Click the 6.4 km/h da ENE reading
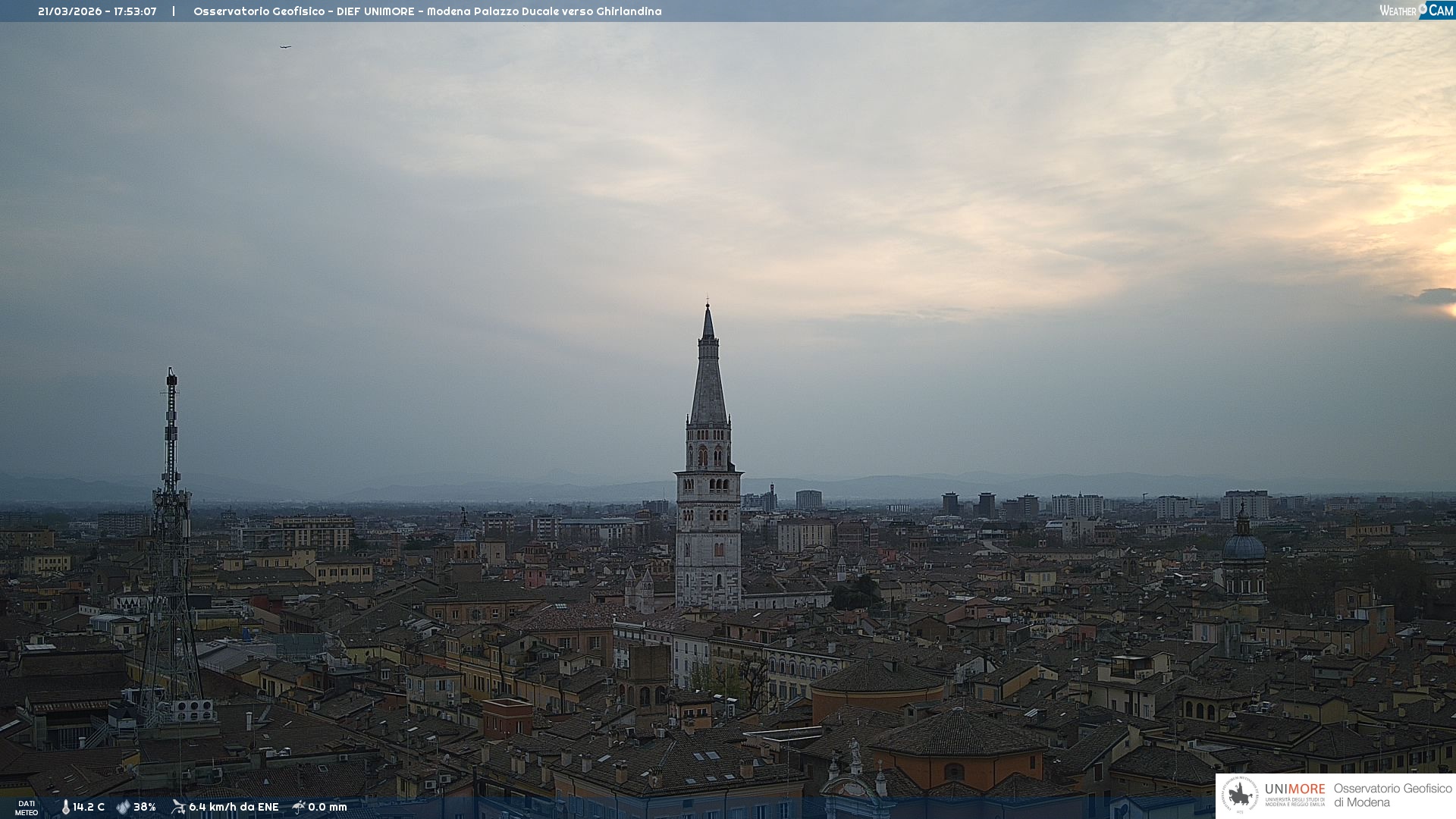Image resolution: width=1456 pixels, height=819 pixels. pos(234,807)
